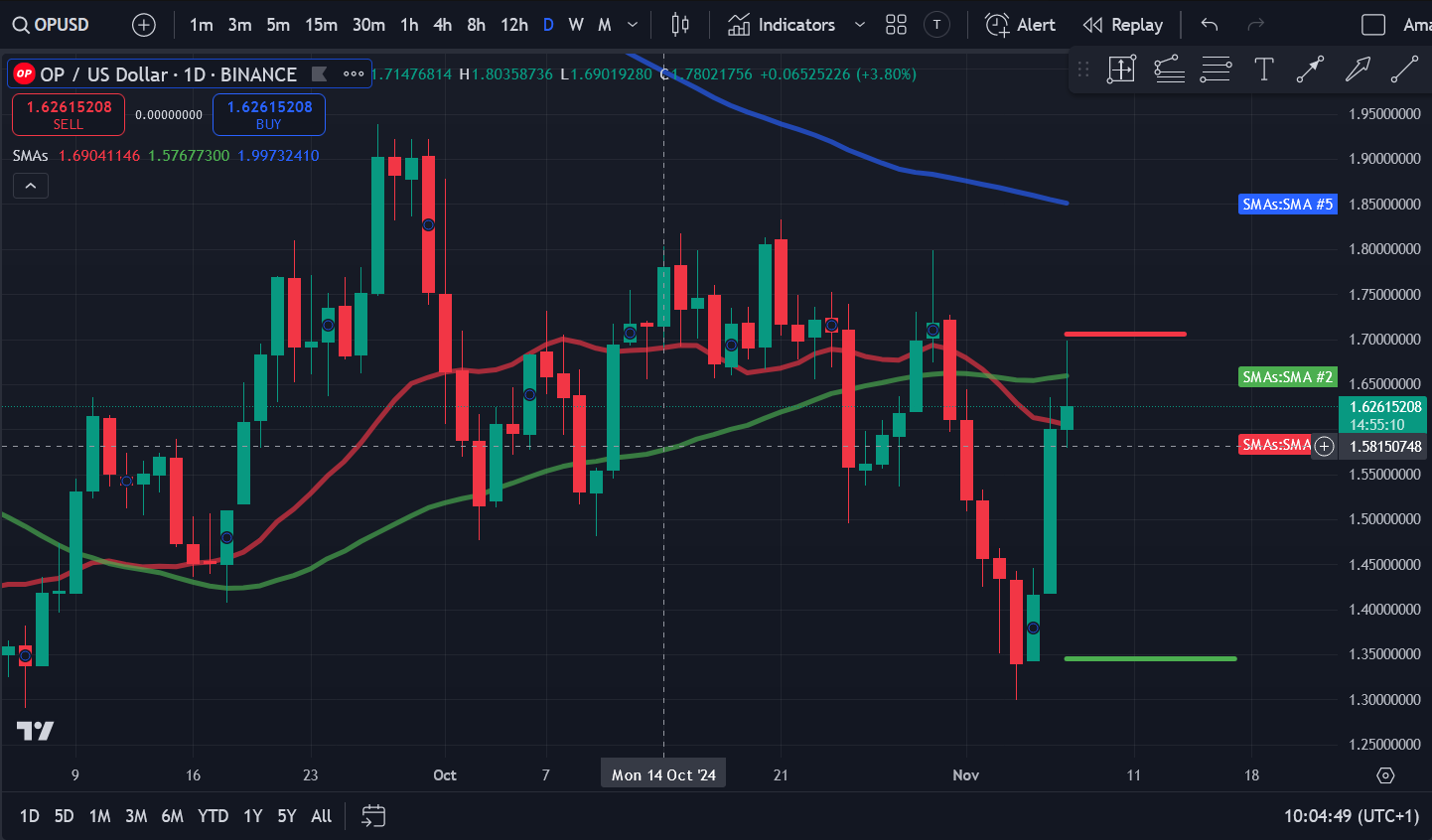Set date range to YTD
Viewport: 1432px width, 840px height.
tap(213, 816)
